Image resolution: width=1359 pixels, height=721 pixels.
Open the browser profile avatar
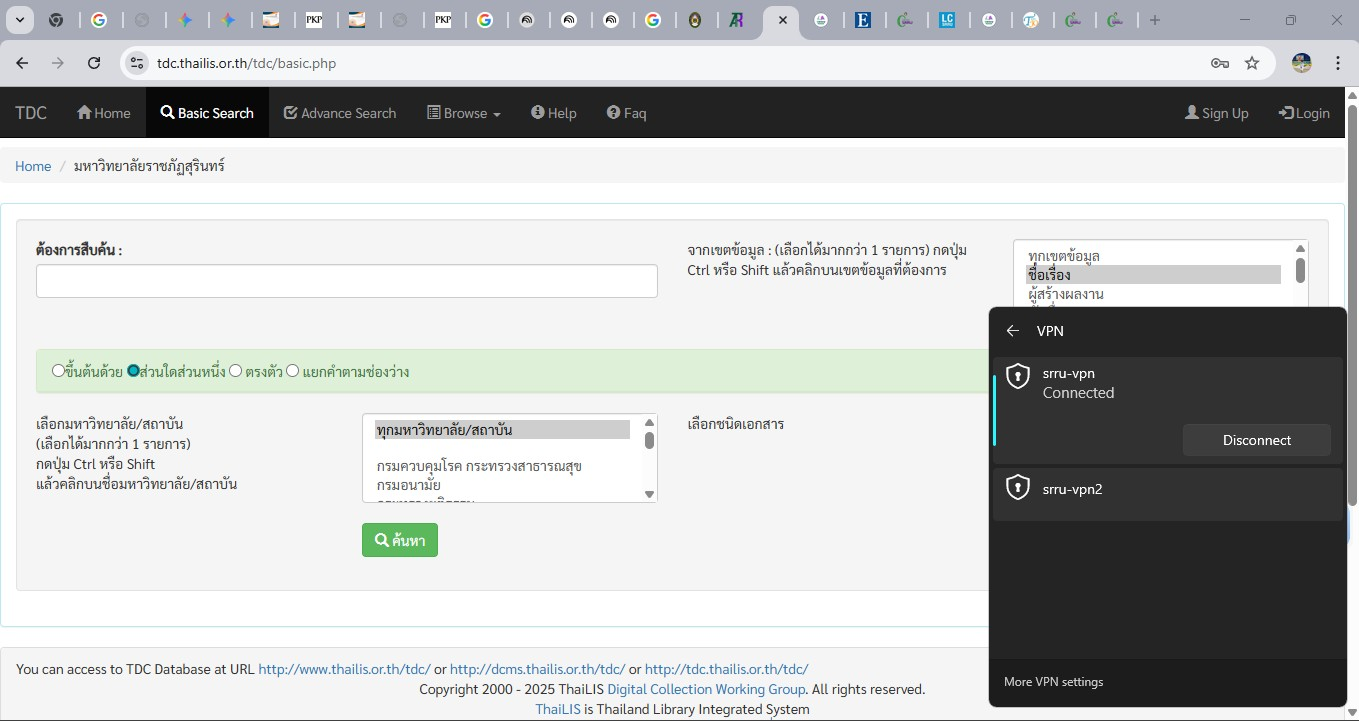pos(1301,63)
